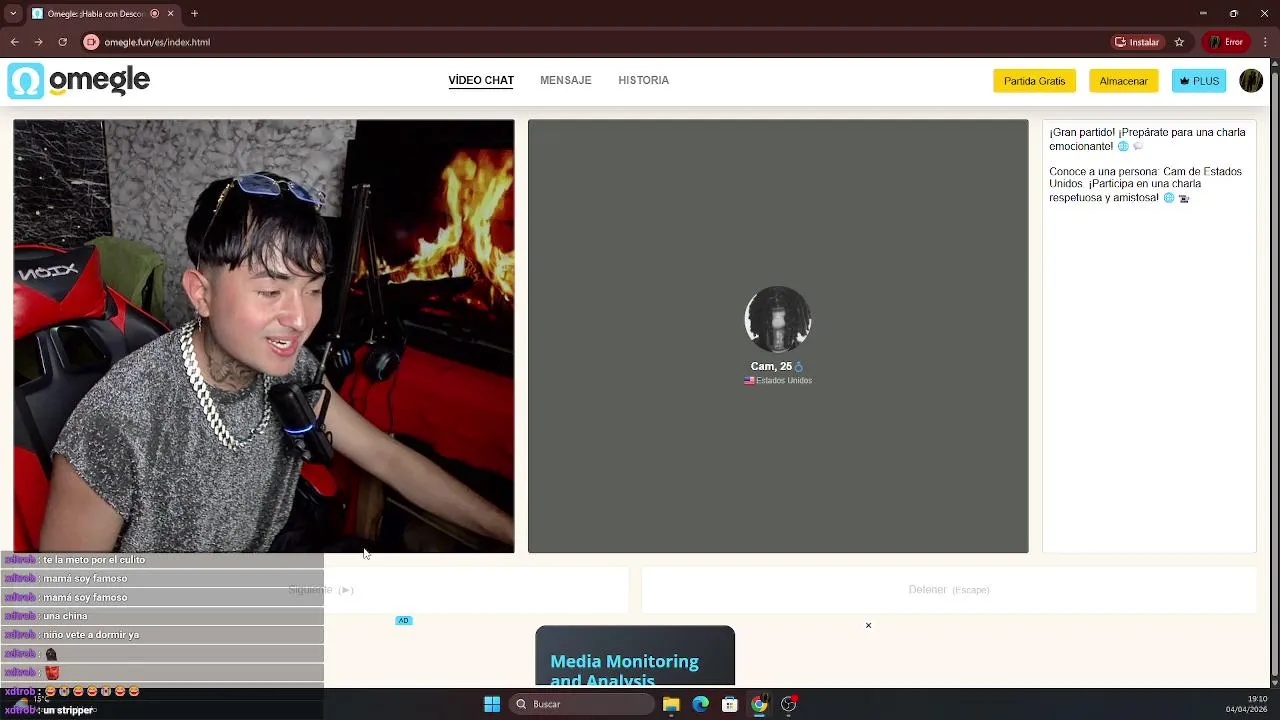Click the camera site-info icon in address bar
Image resolution: width=1280 pixels, height=720 pixels.
[92, 42]
